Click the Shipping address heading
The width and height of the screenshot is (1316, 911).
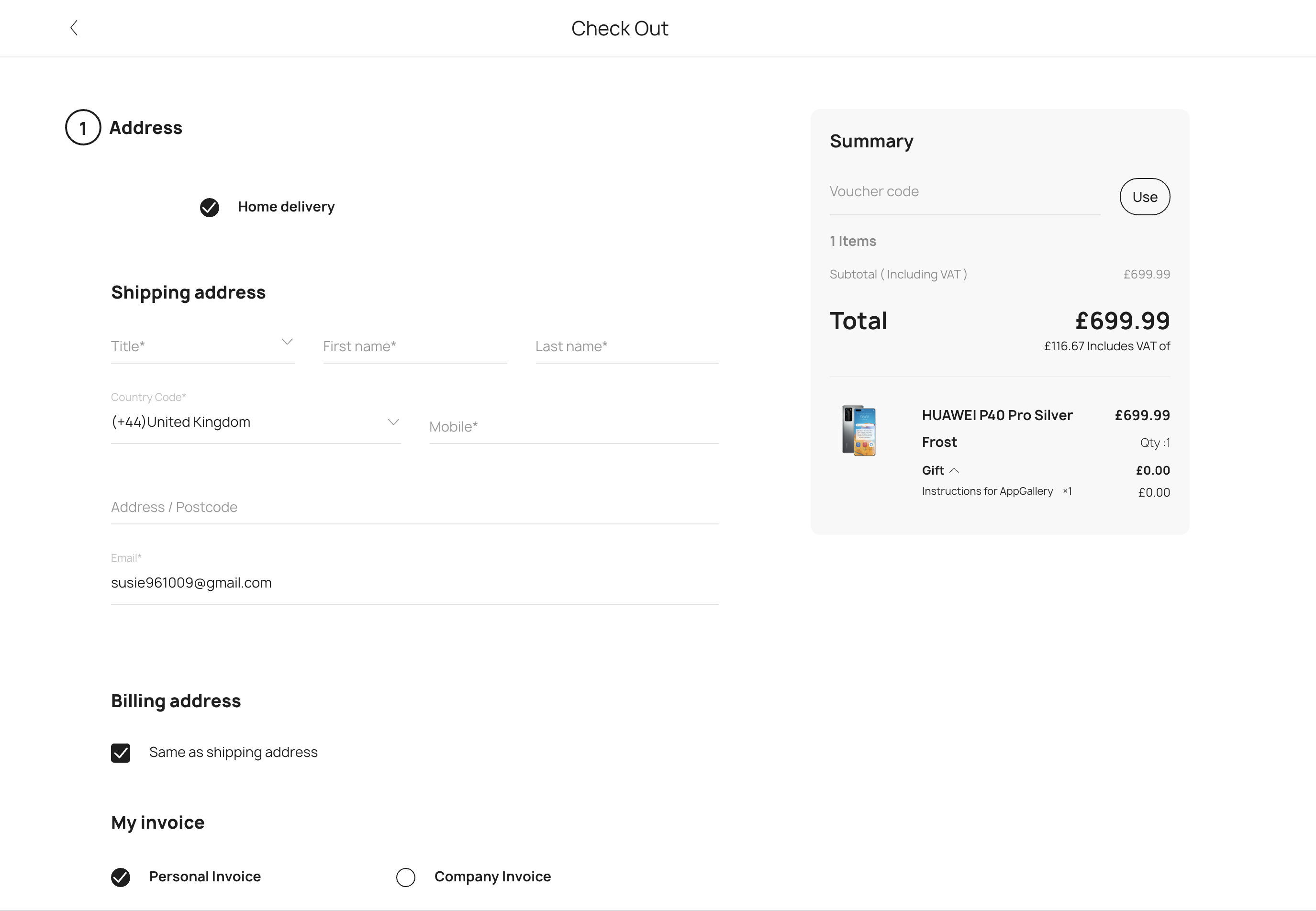tap(189, 292)
